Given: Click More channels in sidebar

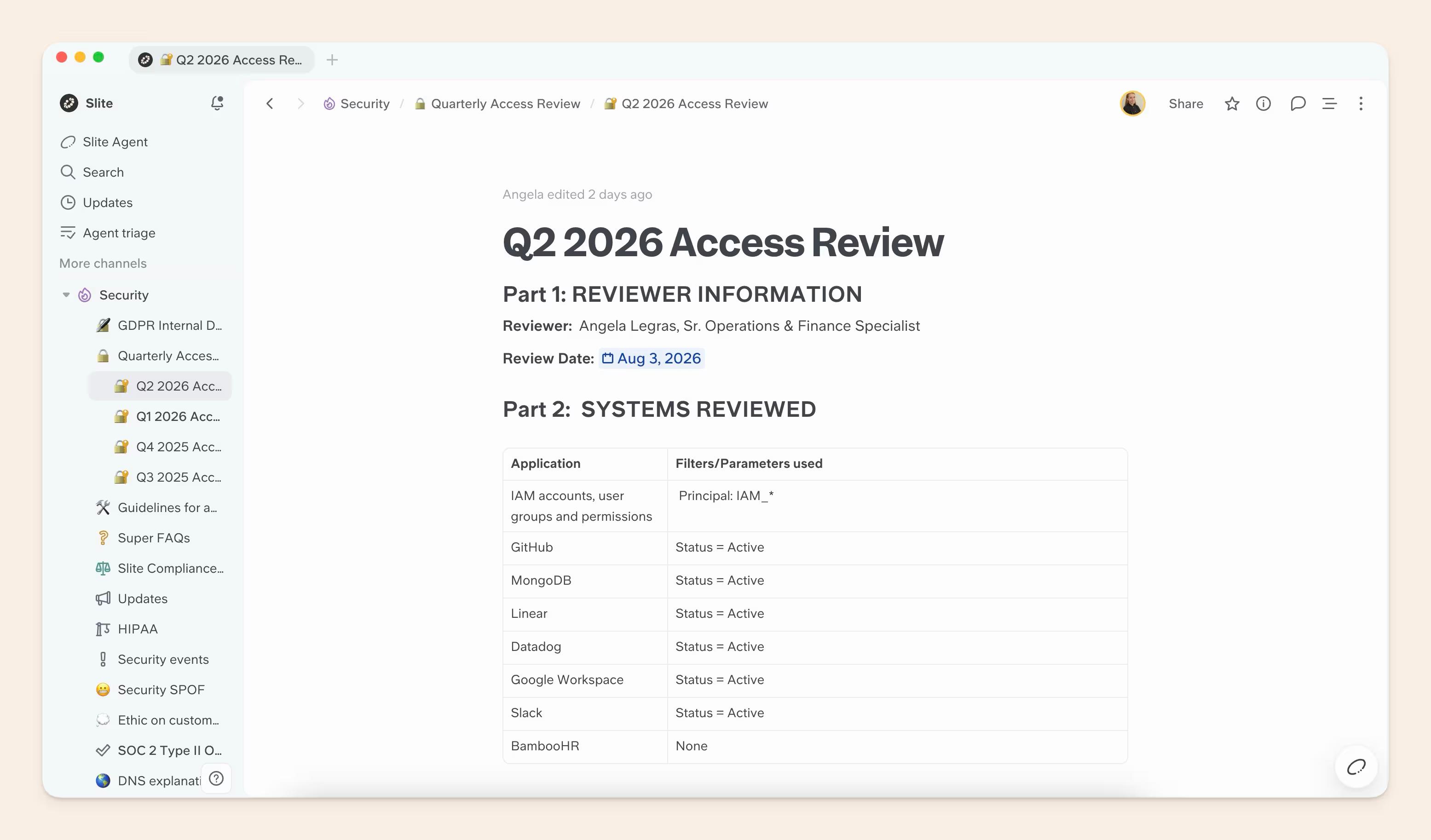Looking at the screenshot, I should pyautogui.click(x=103, y=263).
